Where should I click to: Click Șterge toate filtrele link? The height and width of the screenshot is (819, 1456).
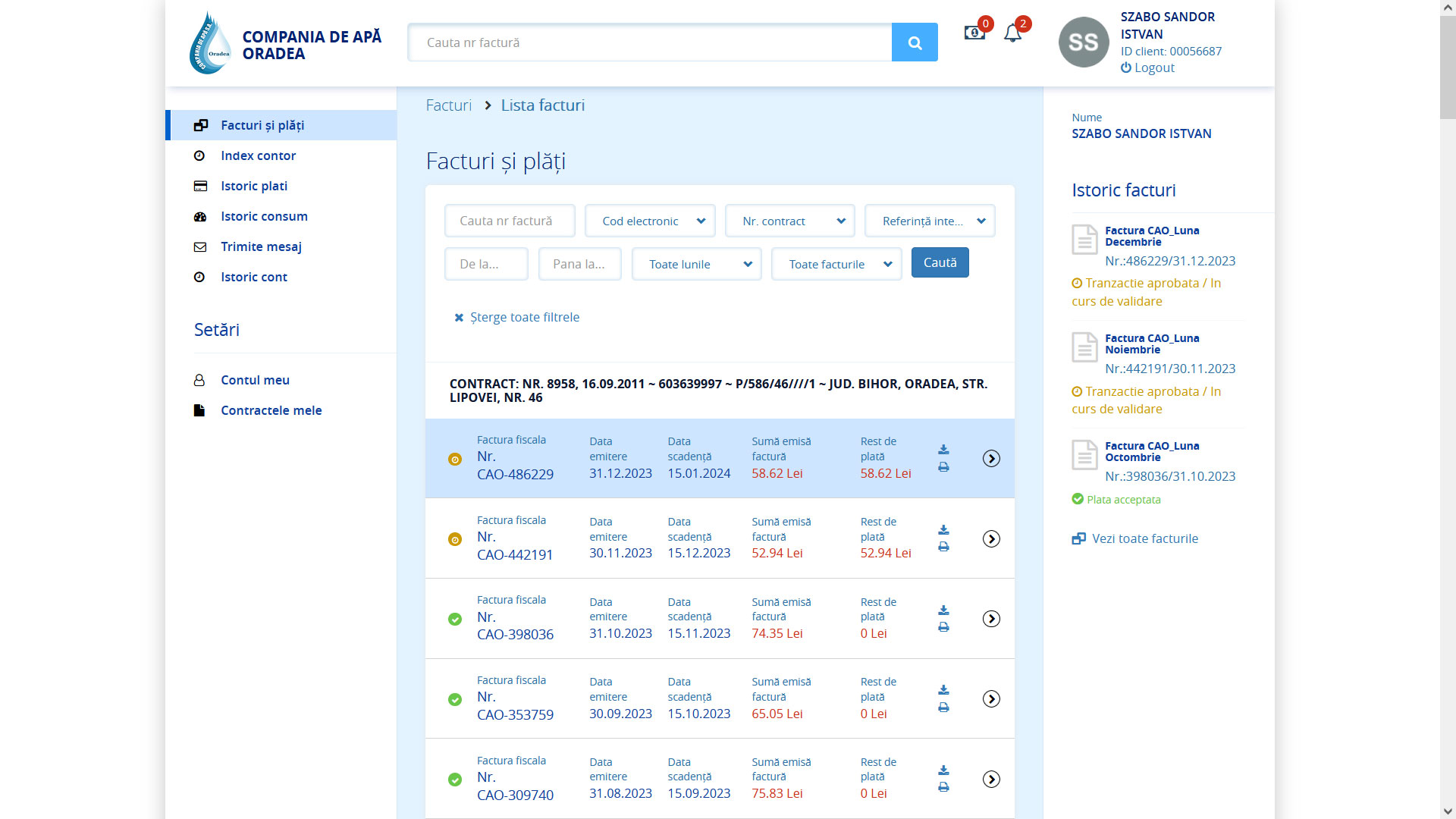pos(524,317)
